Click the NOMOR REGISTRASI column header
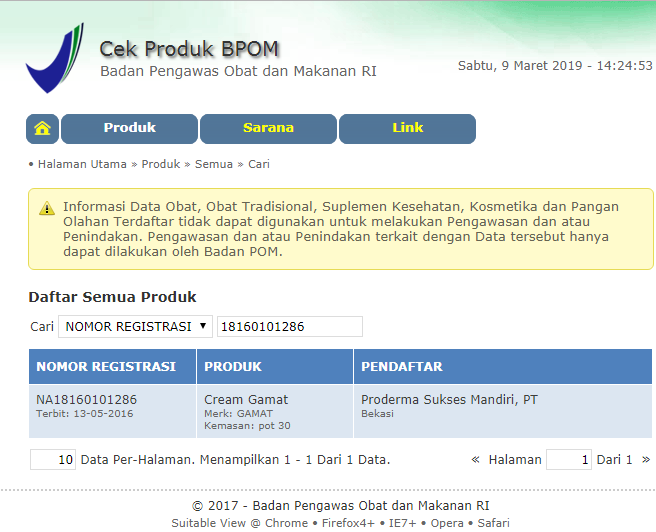This screenshot has height=532, width=656. [x=112, y=366]
